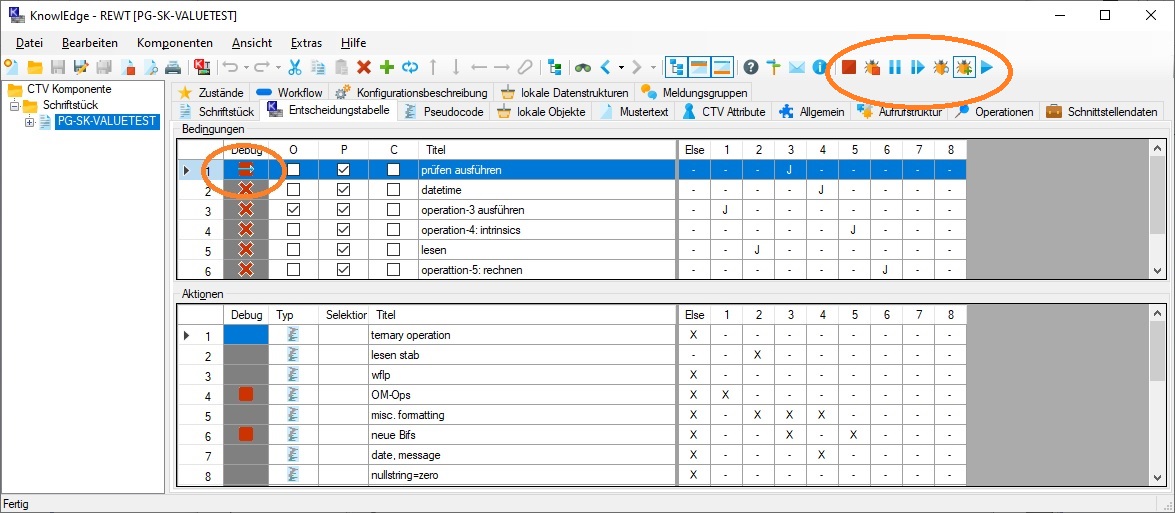Select the CTV Komponente root tree item

click(69, 90)
